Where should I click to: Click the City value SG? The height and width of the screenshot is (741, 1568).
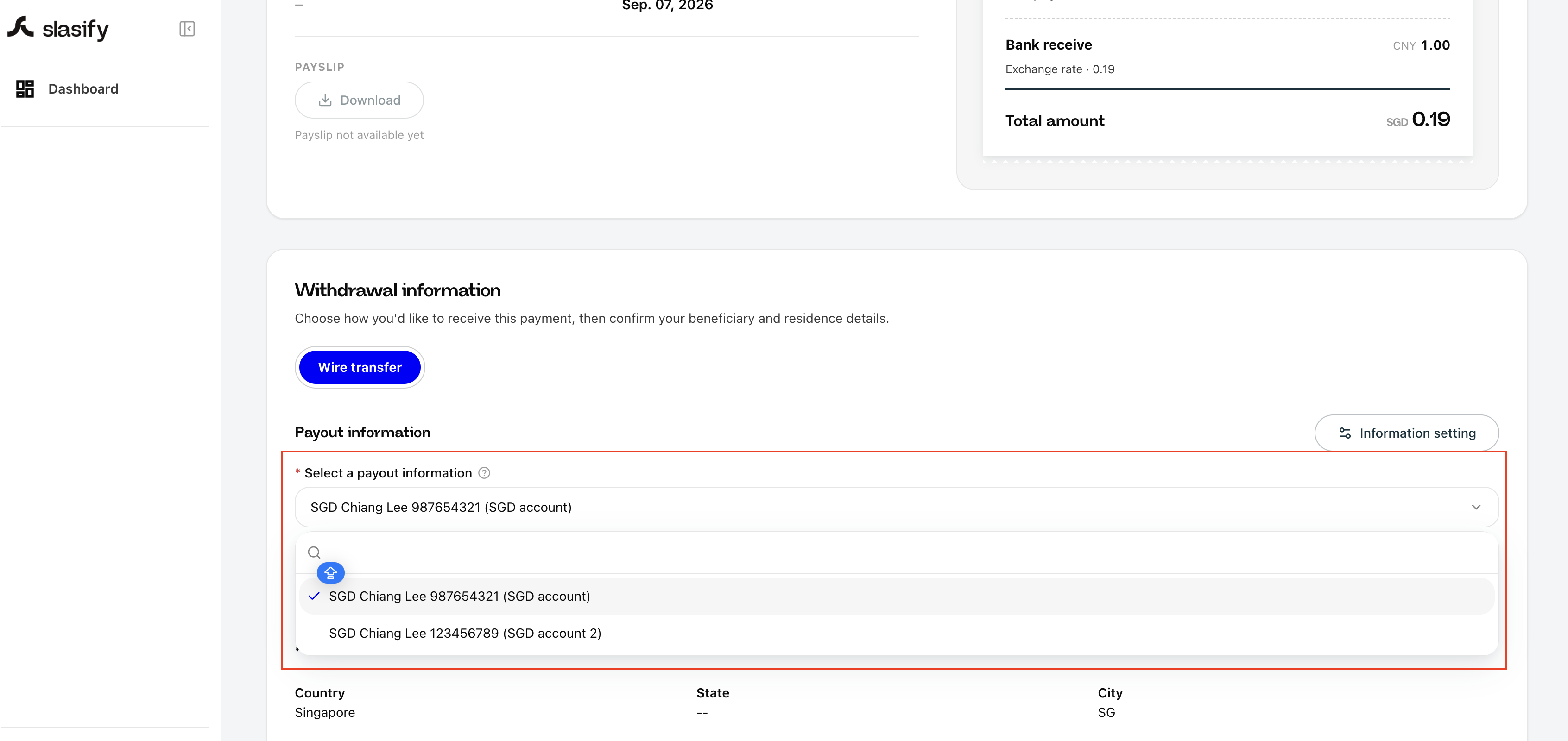(x=1106, y=712)
